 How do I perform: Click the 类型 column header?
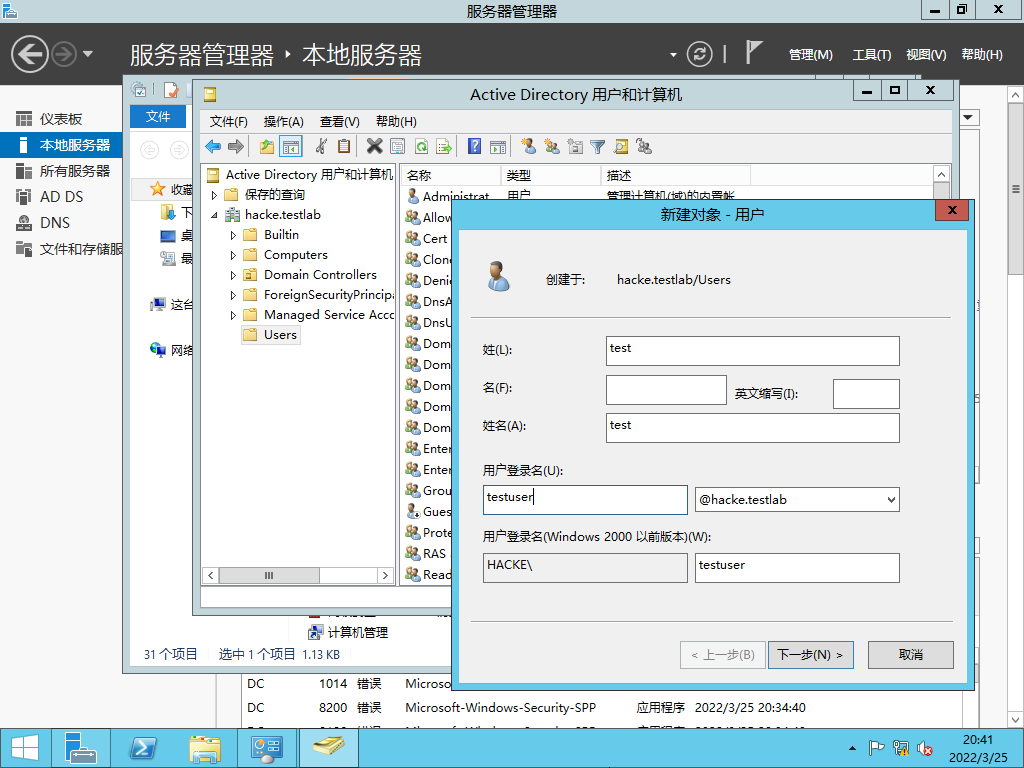click(551, 175)
